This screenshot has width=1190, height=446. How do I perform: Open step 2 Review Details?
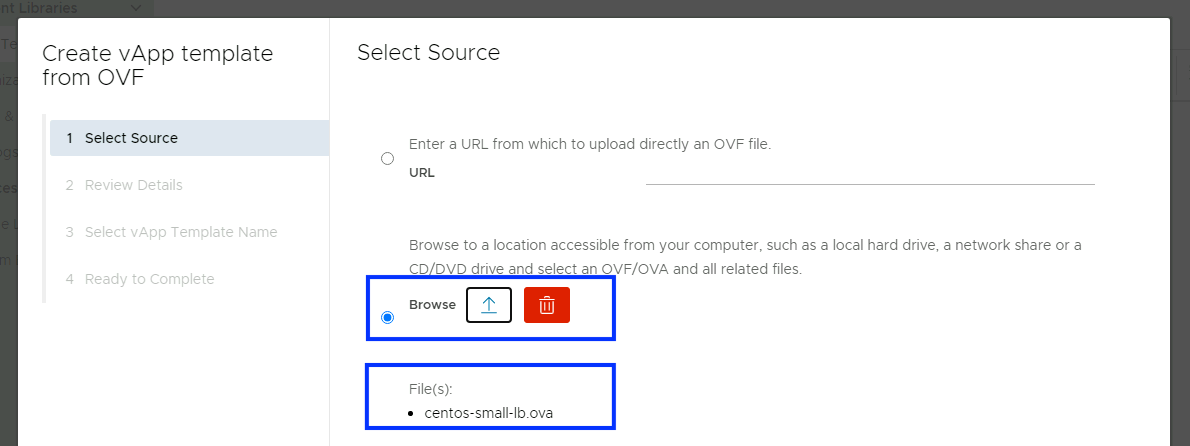pos(133,185)
